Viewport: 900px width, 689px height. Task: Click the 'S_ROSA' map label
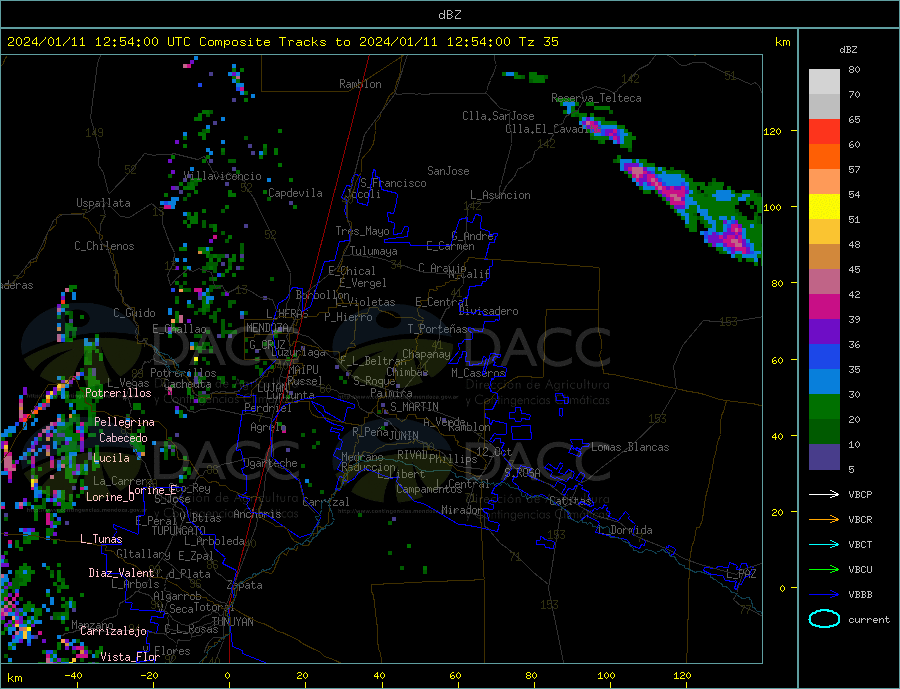(522, 473)
